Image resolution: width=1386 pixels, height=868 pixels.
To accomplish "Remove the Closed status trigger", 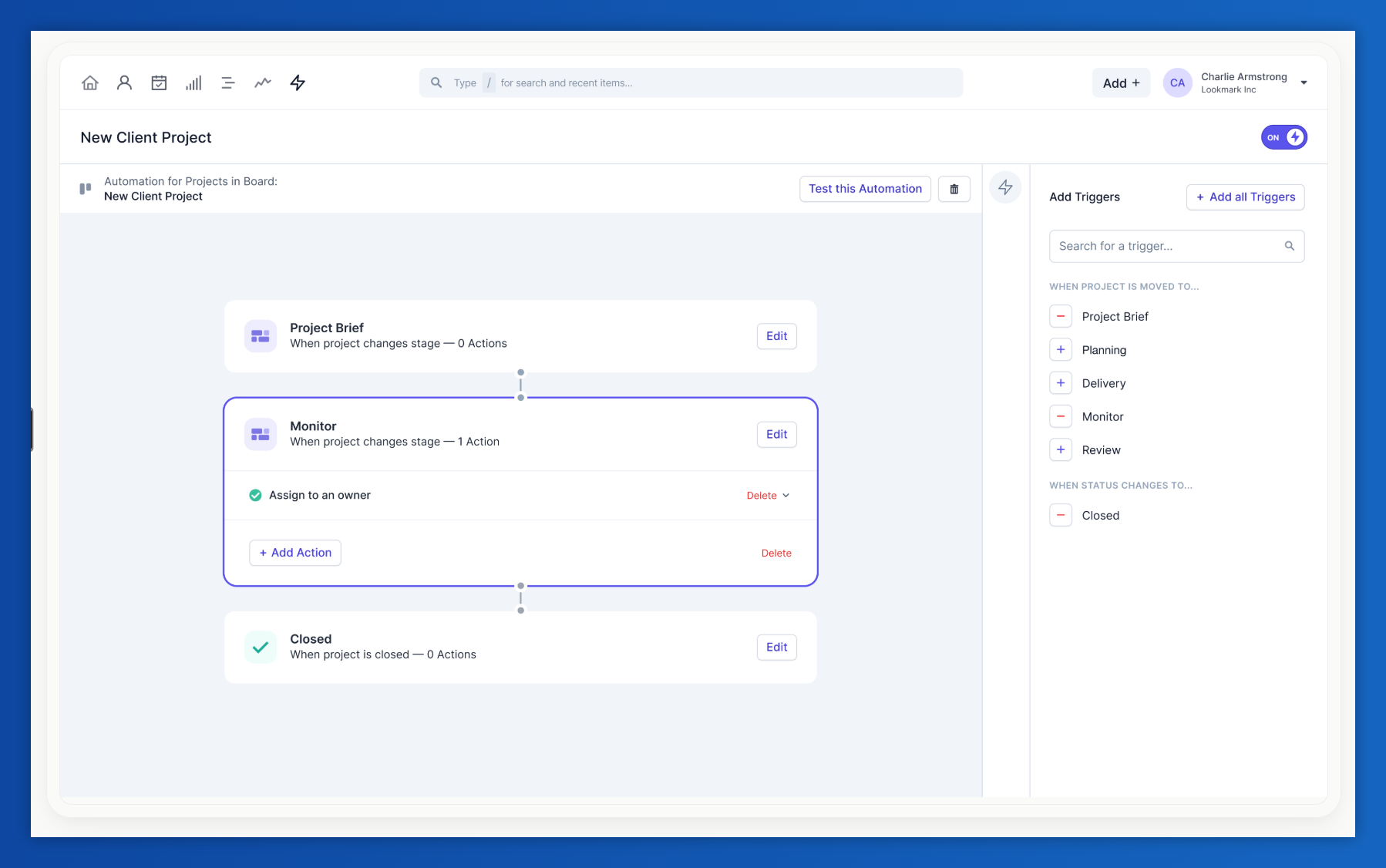I will pos(1061,515).
